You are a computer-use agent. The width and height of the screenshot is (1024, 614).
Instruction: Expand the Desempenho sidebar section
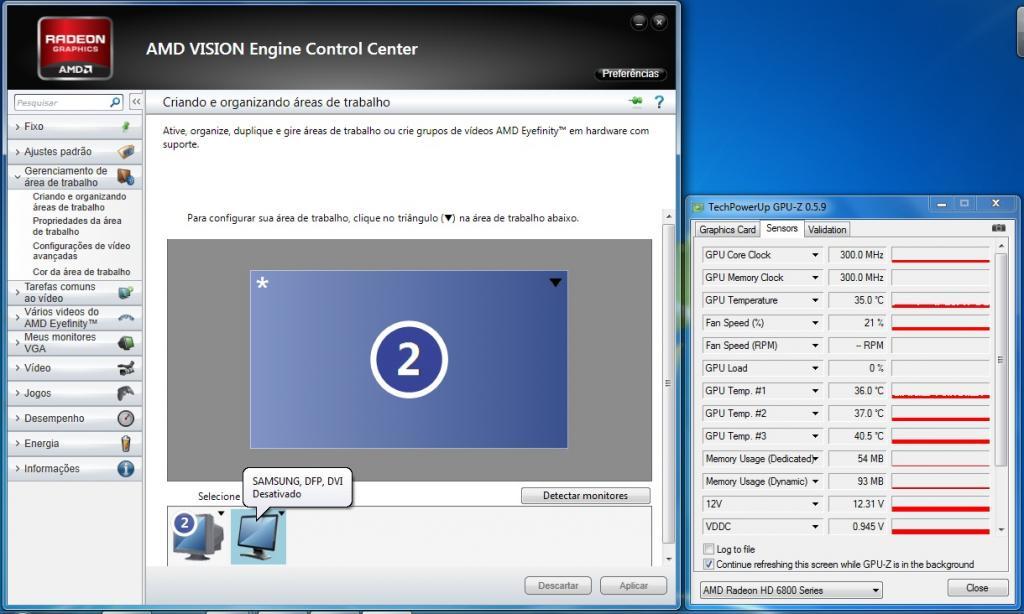point(18,418)
